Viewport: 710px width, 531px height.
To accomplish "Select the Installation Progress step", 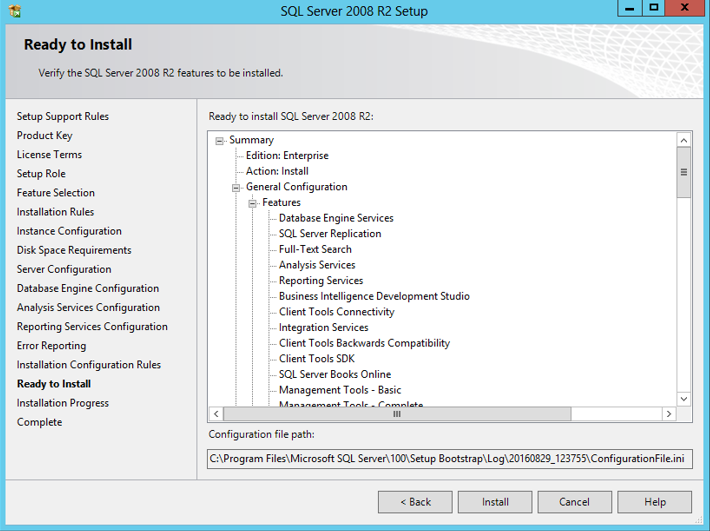I will click(x=63, y=403).
